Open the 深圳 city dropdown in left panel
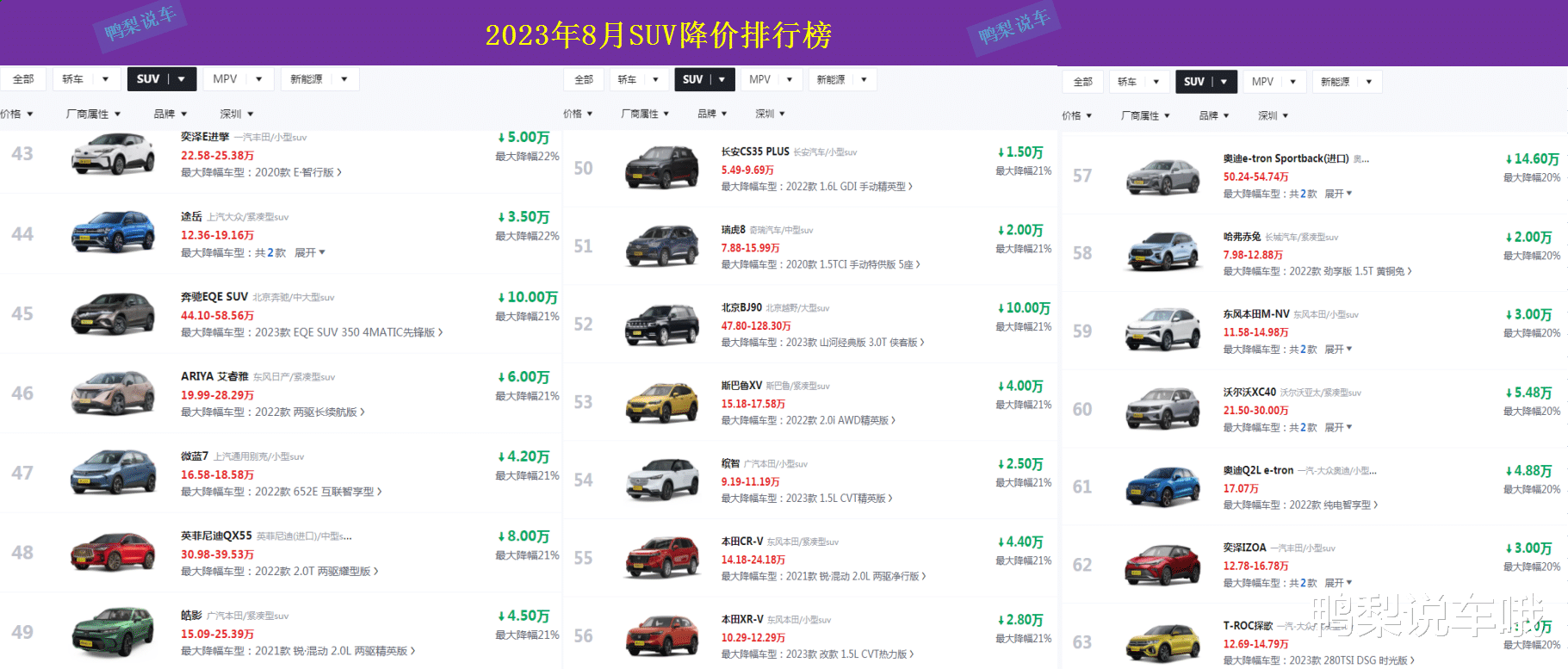 [x=236, y=114]
